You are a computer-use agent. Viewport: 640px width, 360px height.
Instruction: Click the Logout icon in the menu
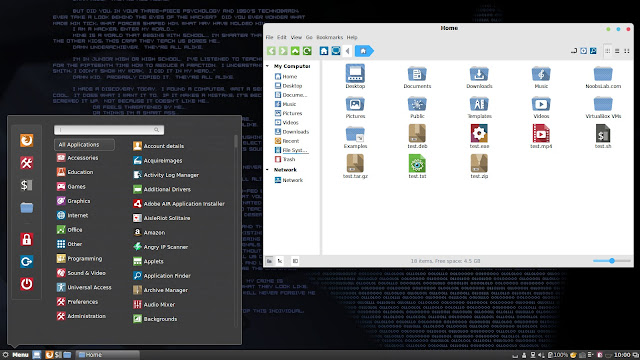(27, 262)
